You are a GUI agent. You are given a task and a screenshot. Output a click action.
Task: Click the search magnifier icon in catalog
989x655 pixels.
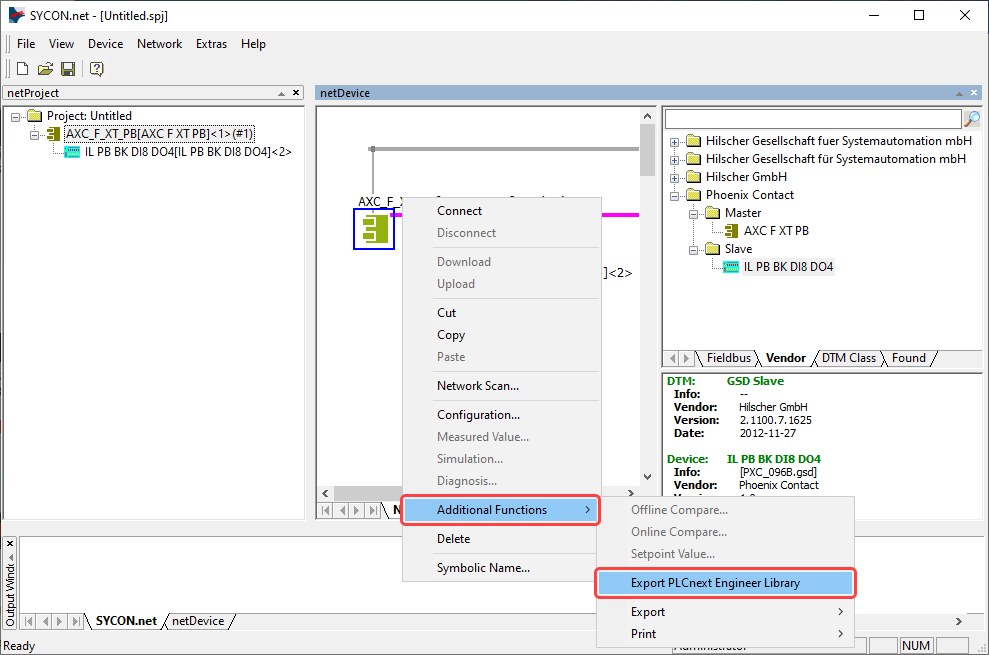pos(972,118)
